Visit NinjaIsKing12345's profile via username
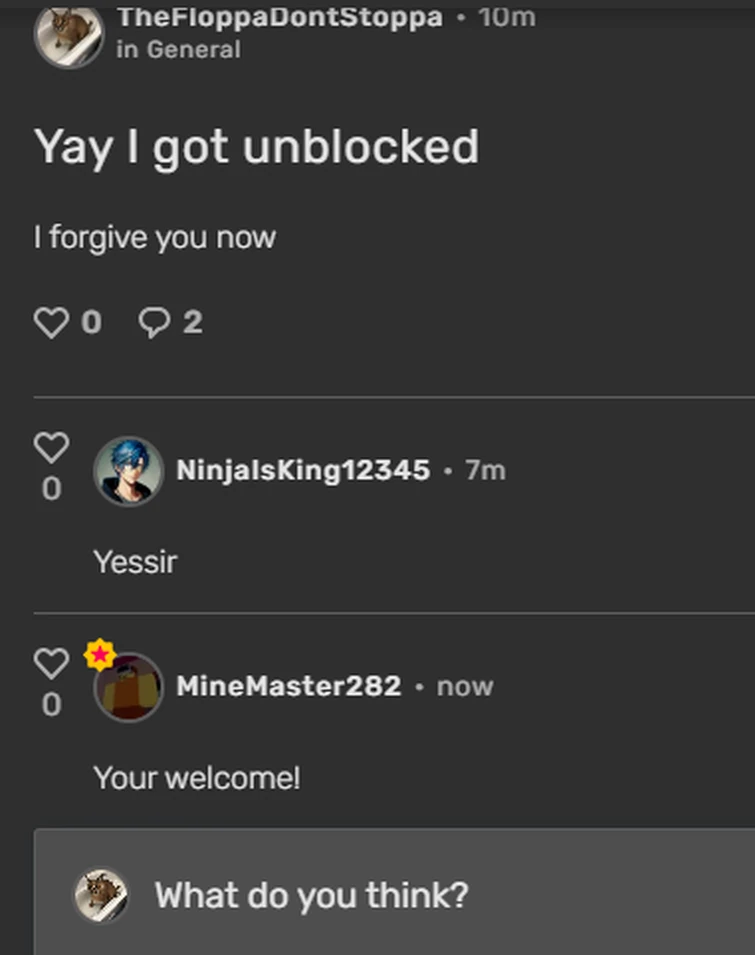 point(303,470)
